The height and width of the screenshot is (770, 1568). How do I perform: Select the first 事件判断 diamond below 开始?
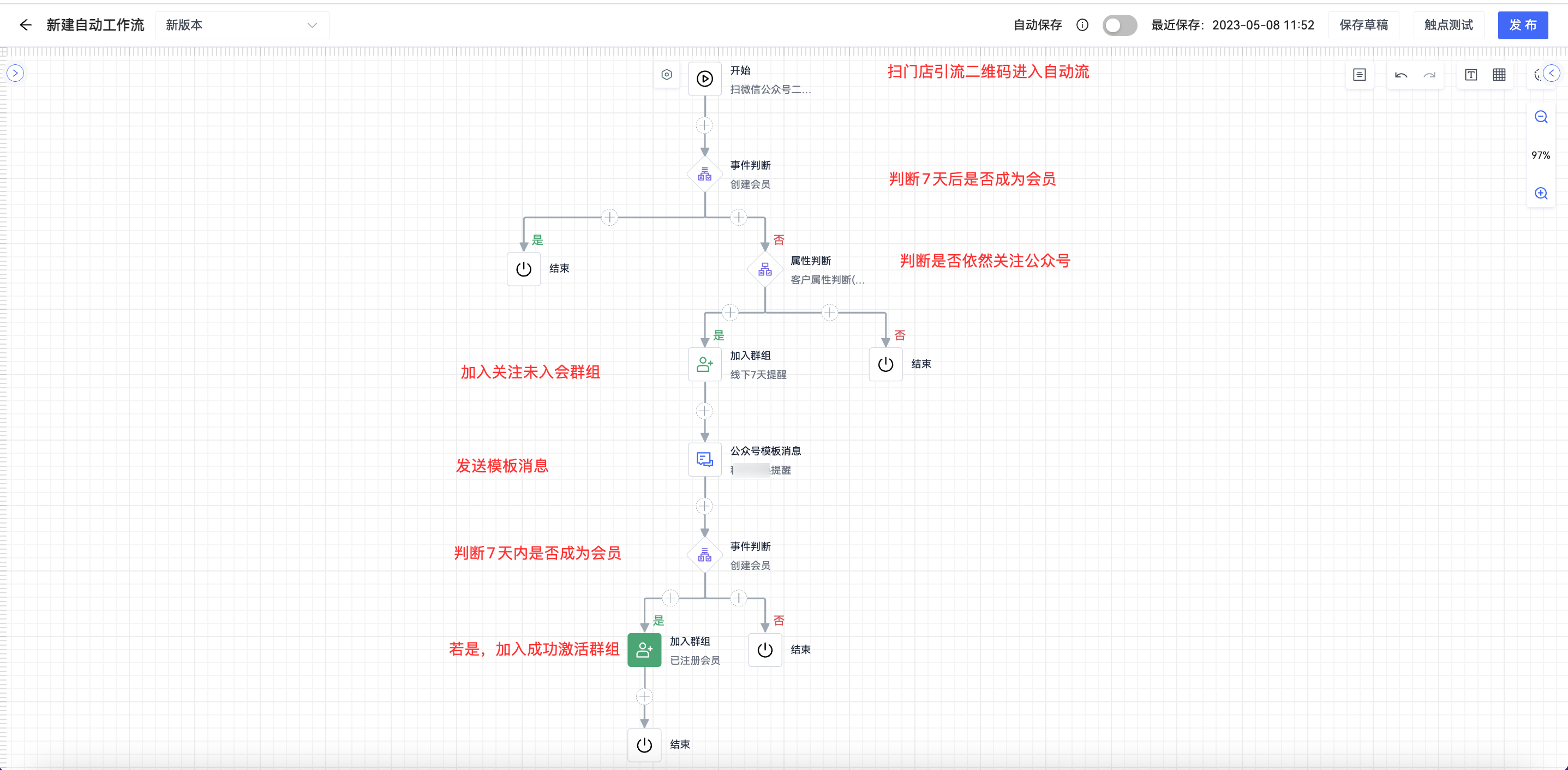pyautogui.click(x=704, y=175)
